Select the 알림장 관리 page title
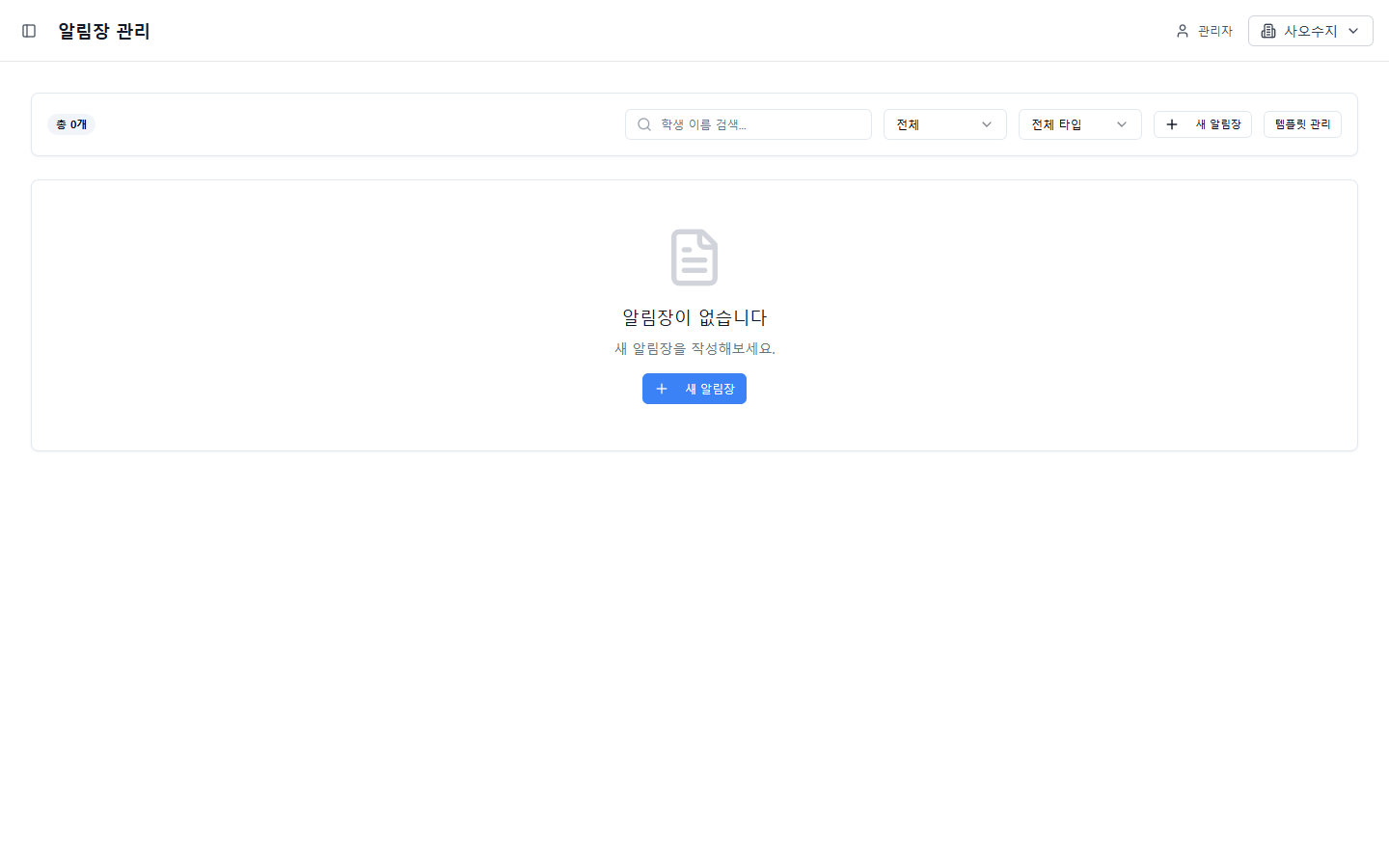The image size is (1389, 868). coord(104,30)
